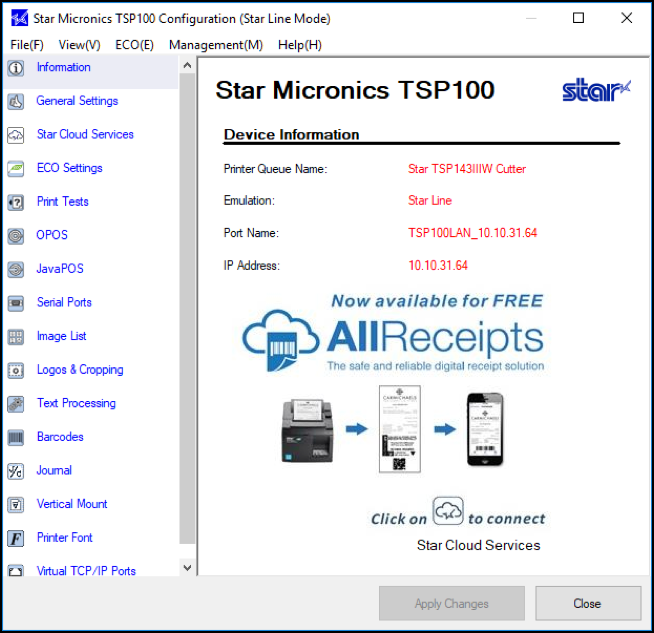Click the Apply Changes button
654x633 pixels.
point(452,603)
